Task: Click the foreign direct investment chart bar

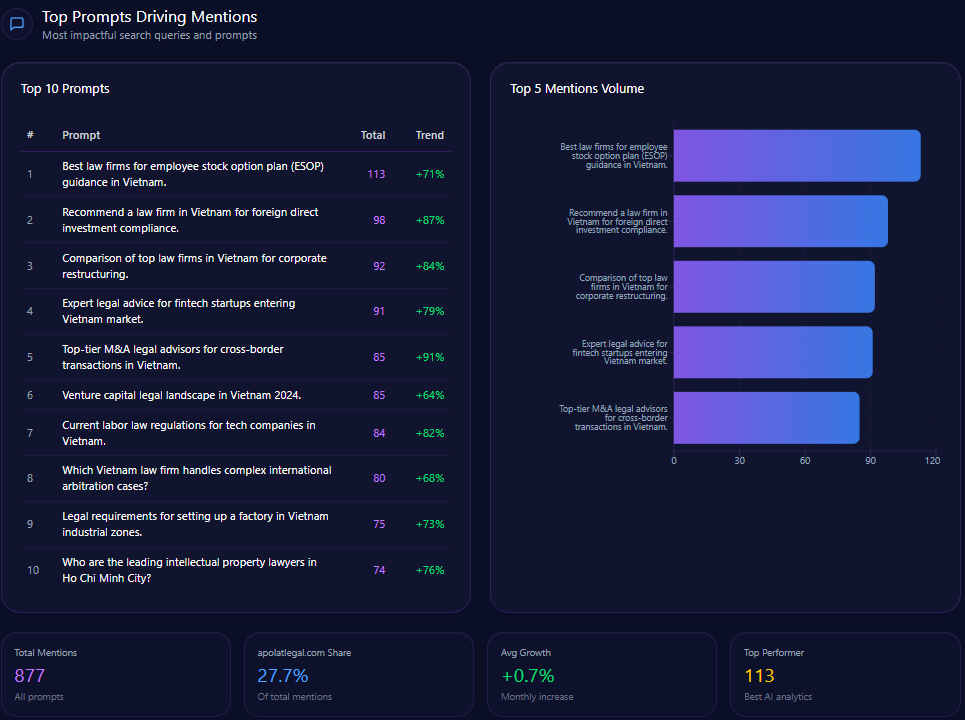Action: point(780,221)
